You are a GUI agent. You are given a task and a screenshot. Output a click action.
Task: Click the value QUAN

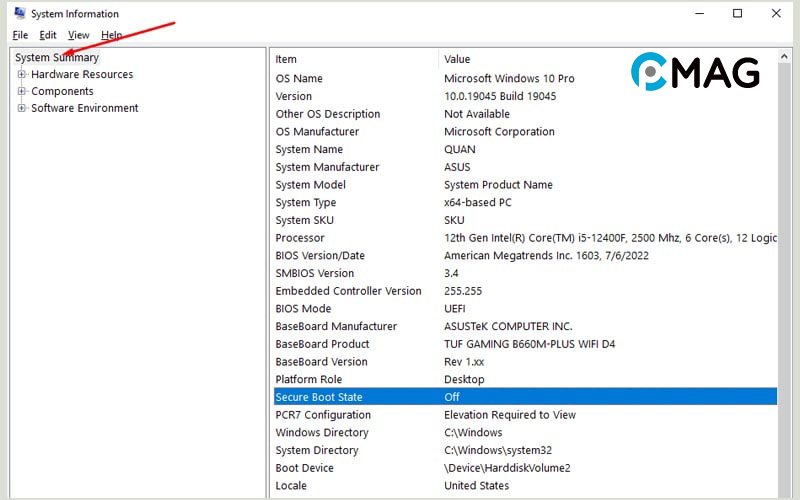[460, 149]
